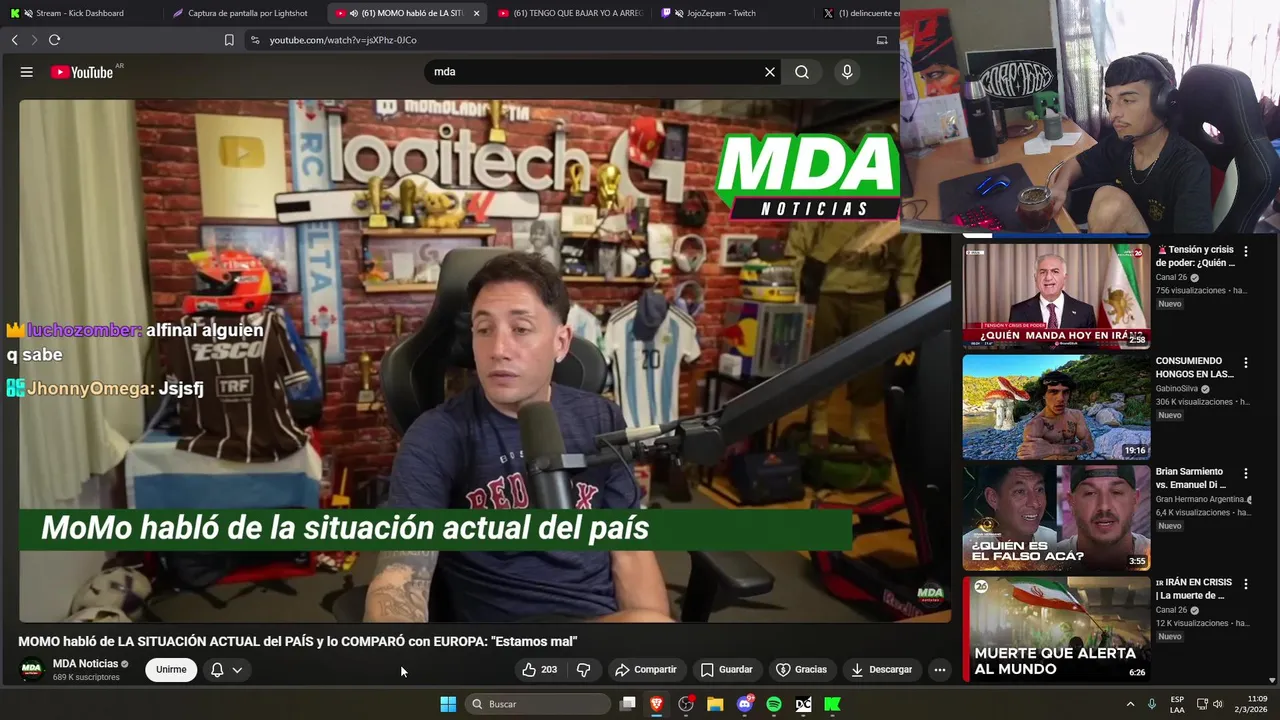The image size is (1280, 720).
Task: Open the Kick app on the taskbar
Action: click(x=832, y=704)
